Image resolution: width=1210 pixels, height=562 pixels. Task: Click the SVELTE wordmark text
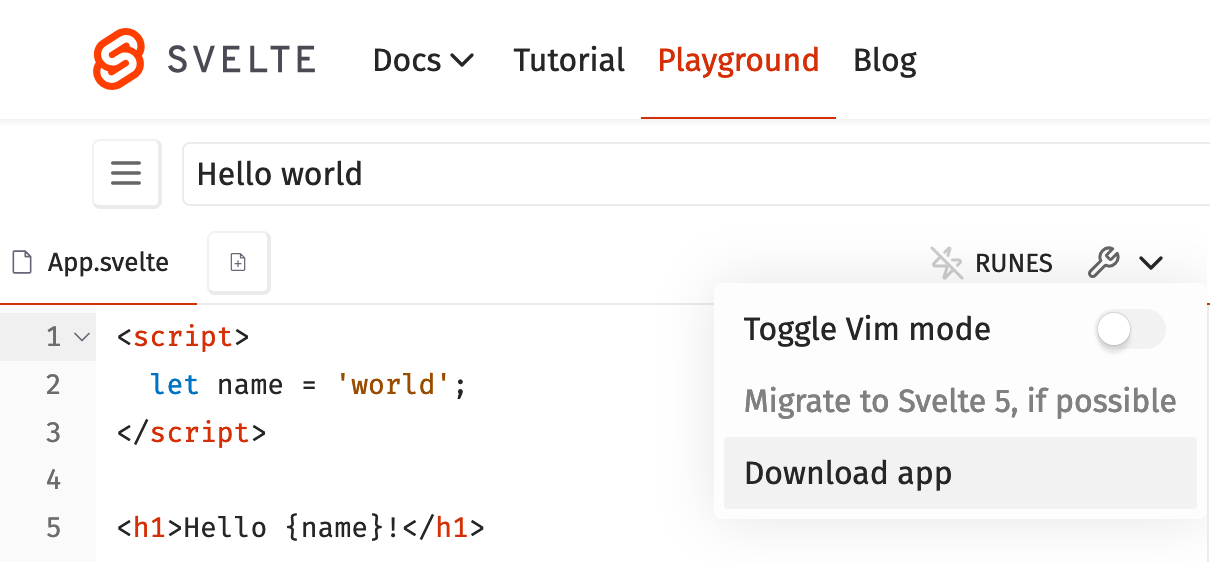click(x=241, y=60)
